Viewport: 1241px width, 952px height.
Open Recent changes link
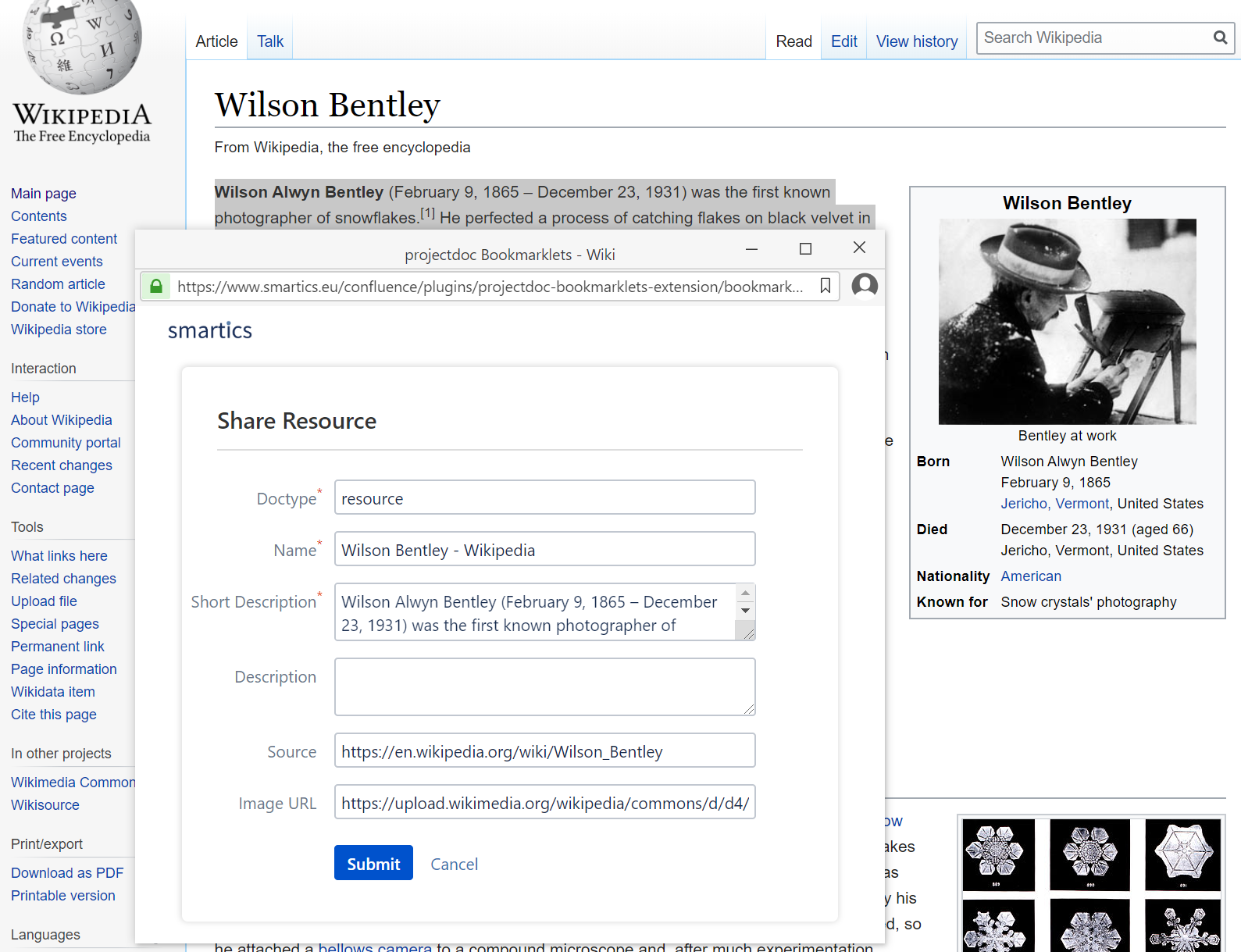point(62,465)
